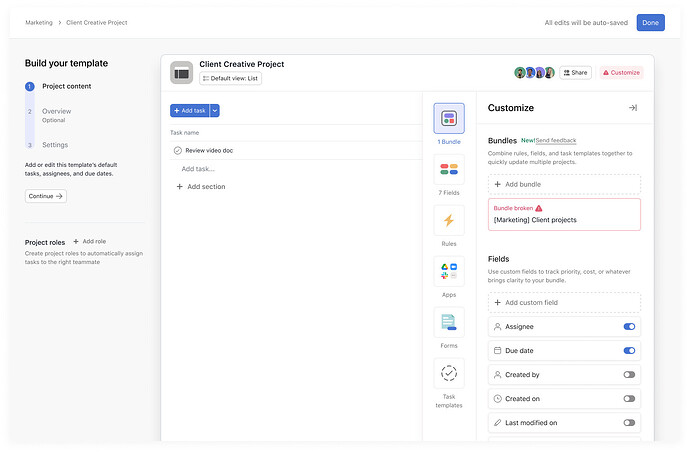Viewport: 690px width, 452px height.
Task: Click the Send feedback link
Action: 556,140
